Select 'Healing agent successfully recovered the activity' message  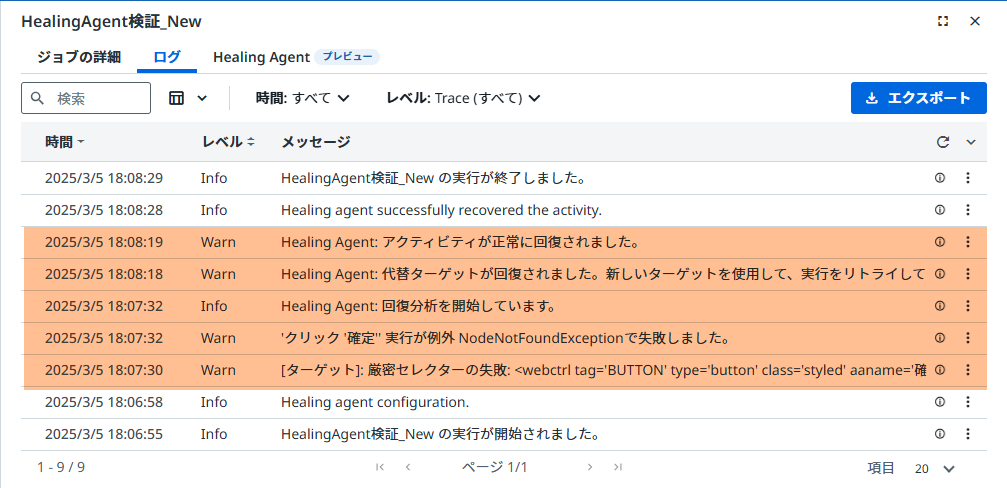click(x=441, y=210)
